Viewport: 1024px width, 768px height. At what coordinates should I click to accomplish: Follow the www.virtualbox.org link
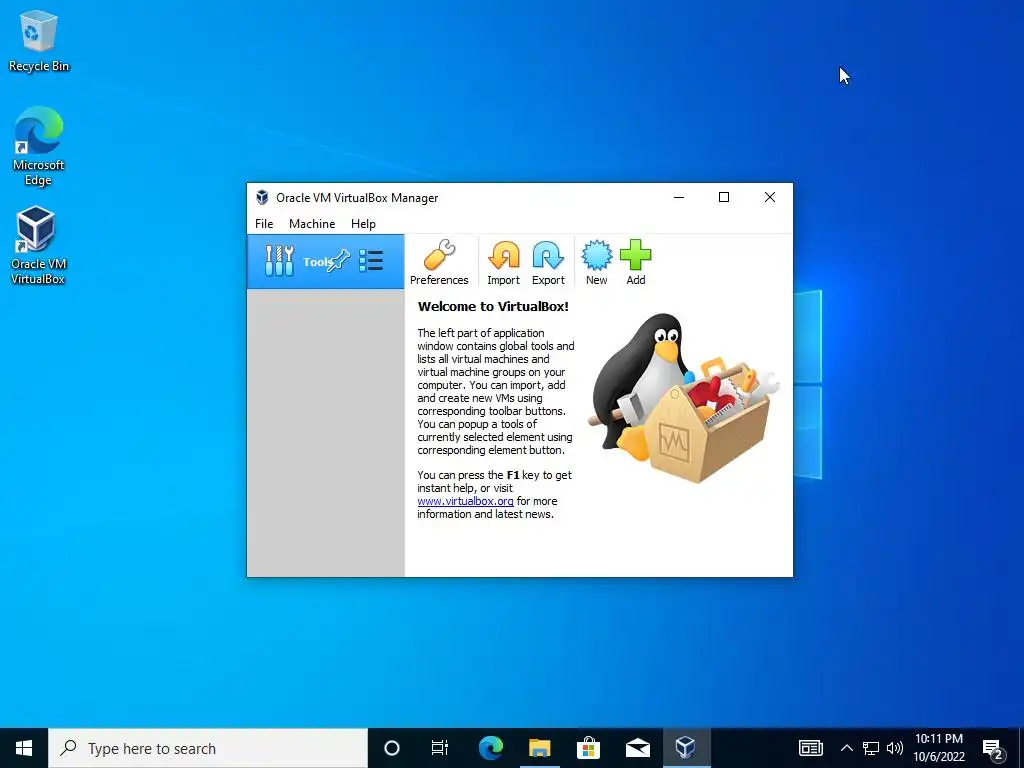466,501
